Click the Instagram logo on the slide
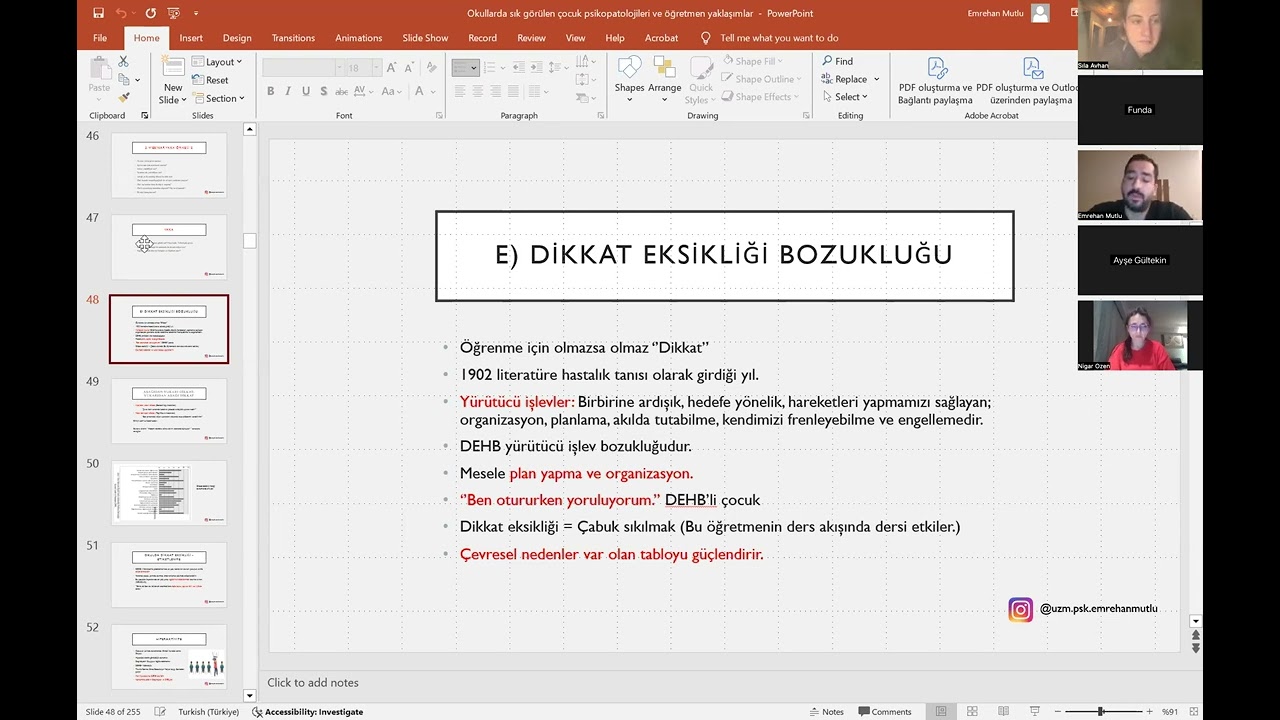 coord(1020,609)
